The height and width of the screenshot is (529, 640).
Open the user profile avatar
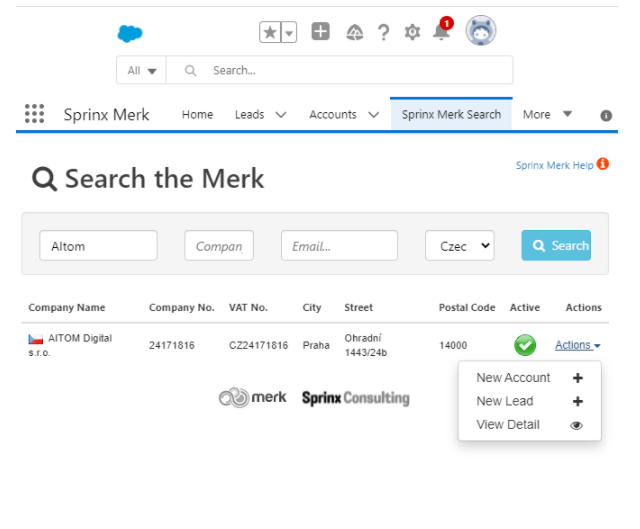click(x=481, y=31)
